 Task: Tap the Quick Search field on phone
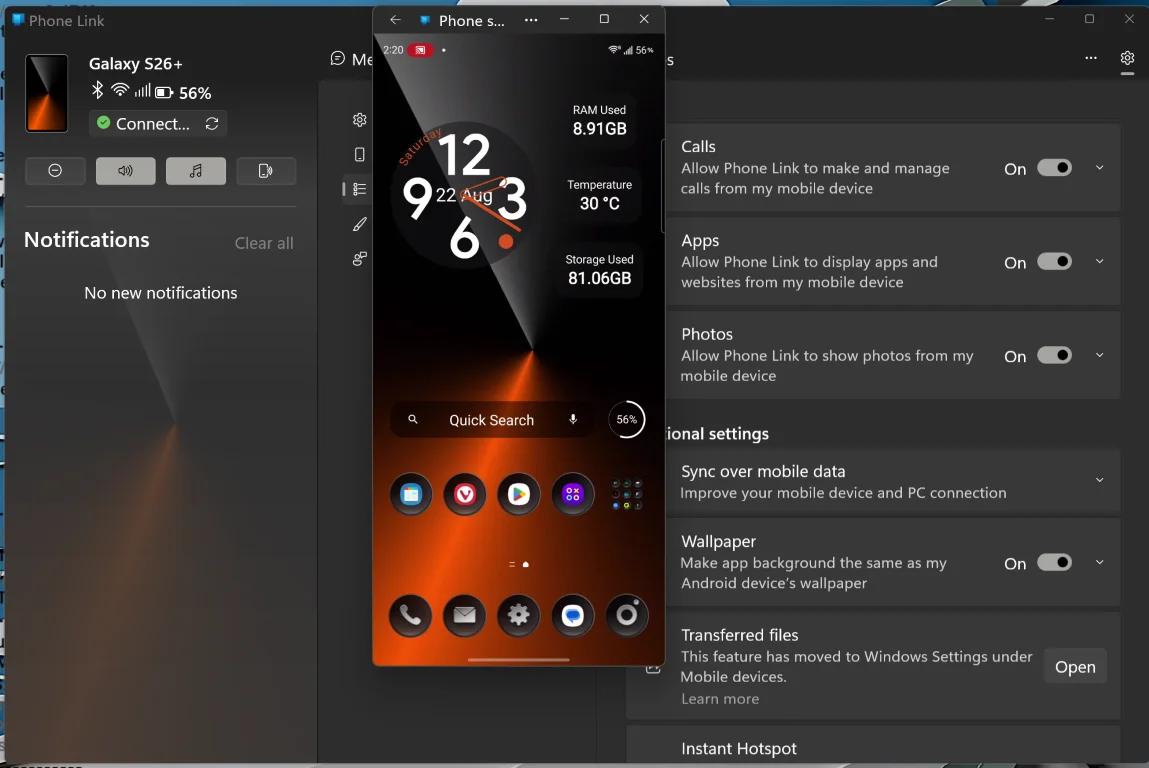coord(492,420)
